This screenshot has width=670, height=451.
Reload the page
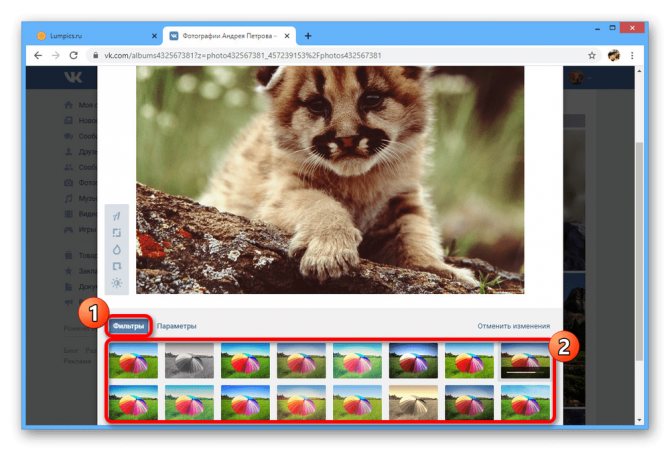73,56
